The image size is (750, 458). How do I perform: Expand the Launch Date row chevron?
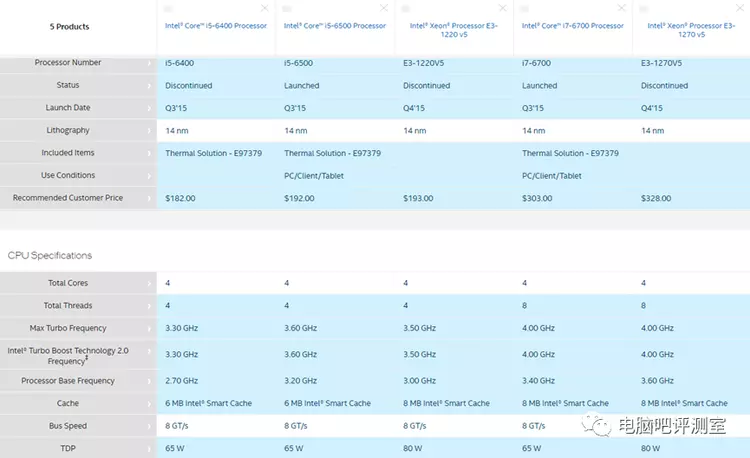click(x=149, y=108)
